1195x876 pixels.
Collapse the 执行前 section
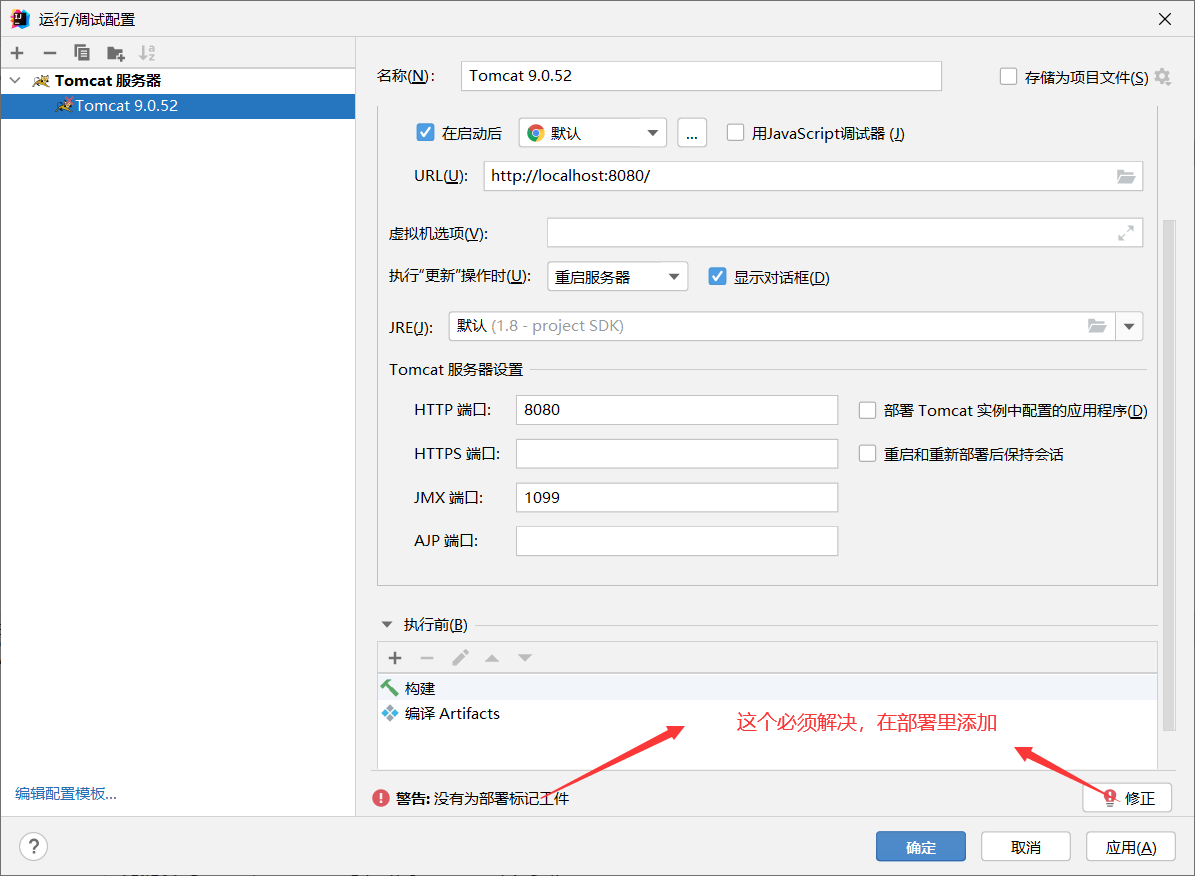tap(387, 624)
